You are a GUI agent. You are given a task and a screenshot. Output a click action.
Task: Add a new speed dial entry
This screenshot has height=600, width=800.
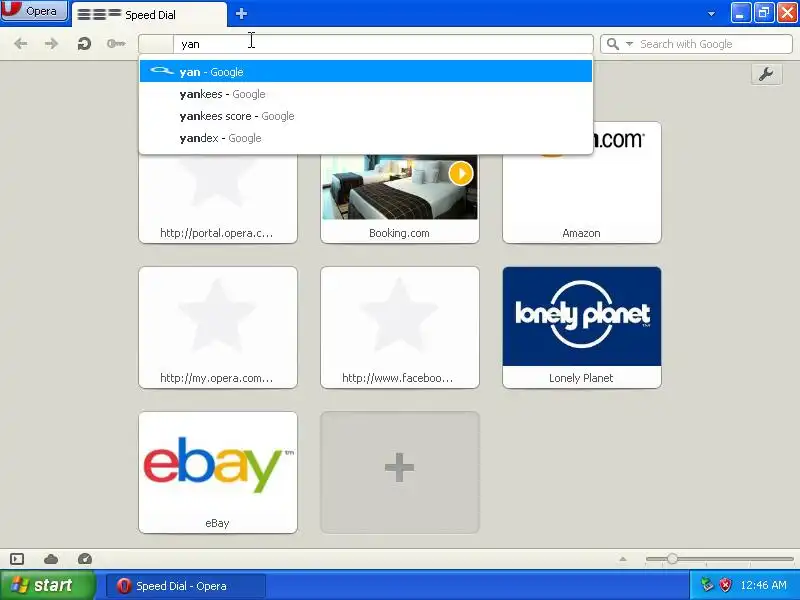tap(399, 472)
